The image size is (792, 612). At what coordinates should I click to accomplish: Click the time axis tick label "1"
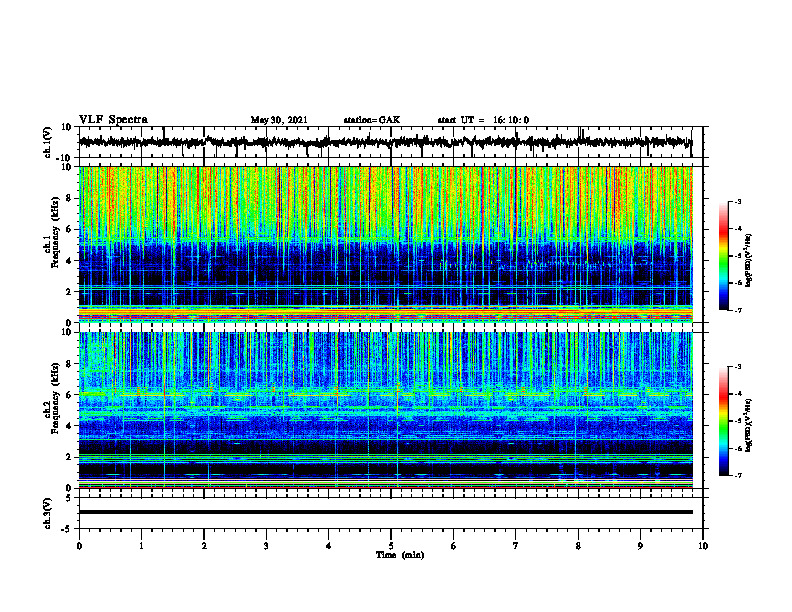pos(141,546)
